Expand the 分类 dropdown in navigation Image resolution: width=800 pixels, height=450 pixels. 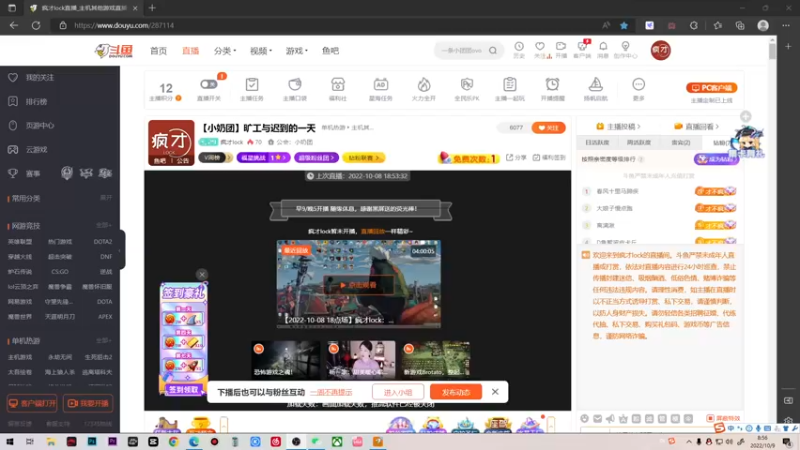(225, 51)
